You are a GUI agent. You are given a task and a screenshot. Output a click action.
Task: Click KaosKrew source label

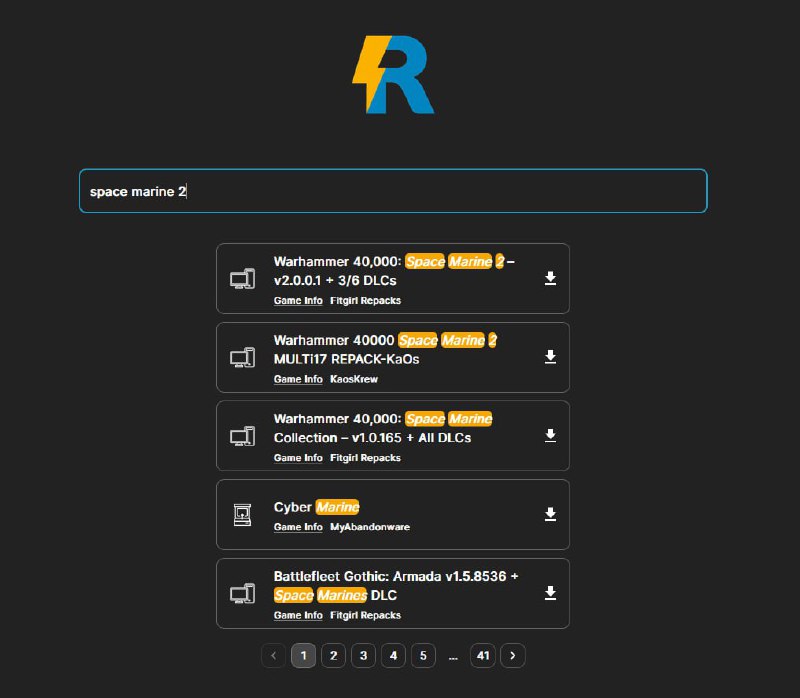[354, 379]
